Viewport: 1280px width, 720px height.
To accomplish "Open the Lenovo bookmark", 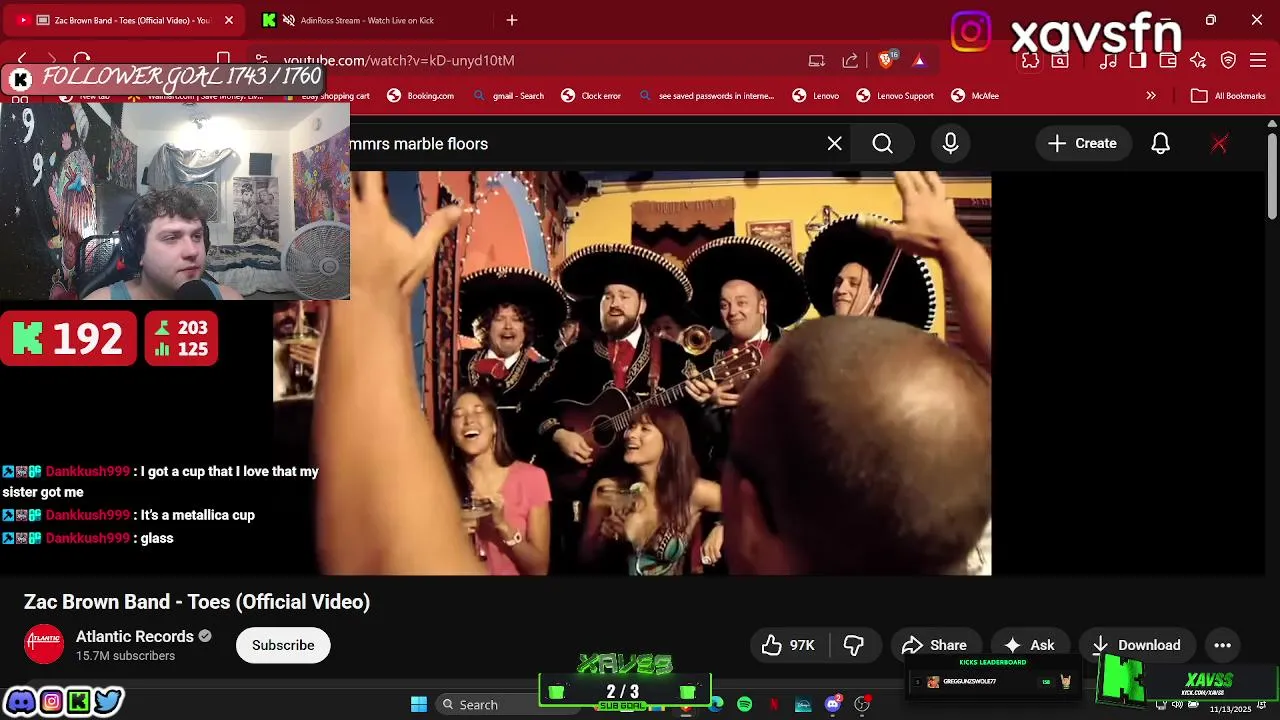I will click(x=816, y=96).
